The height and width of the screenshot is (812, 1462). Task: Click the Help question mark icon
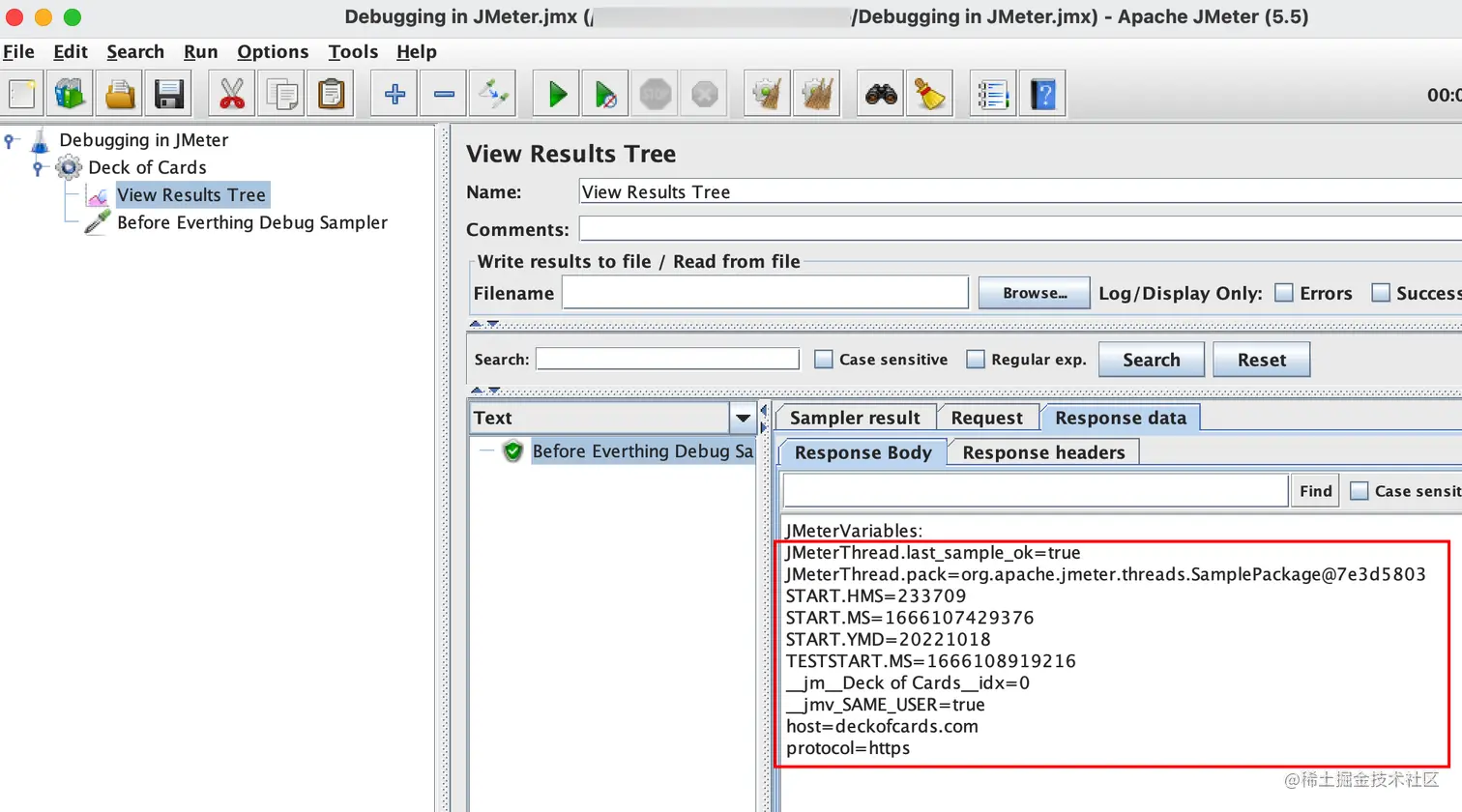pyautogui.click(x=1042, y=94)
